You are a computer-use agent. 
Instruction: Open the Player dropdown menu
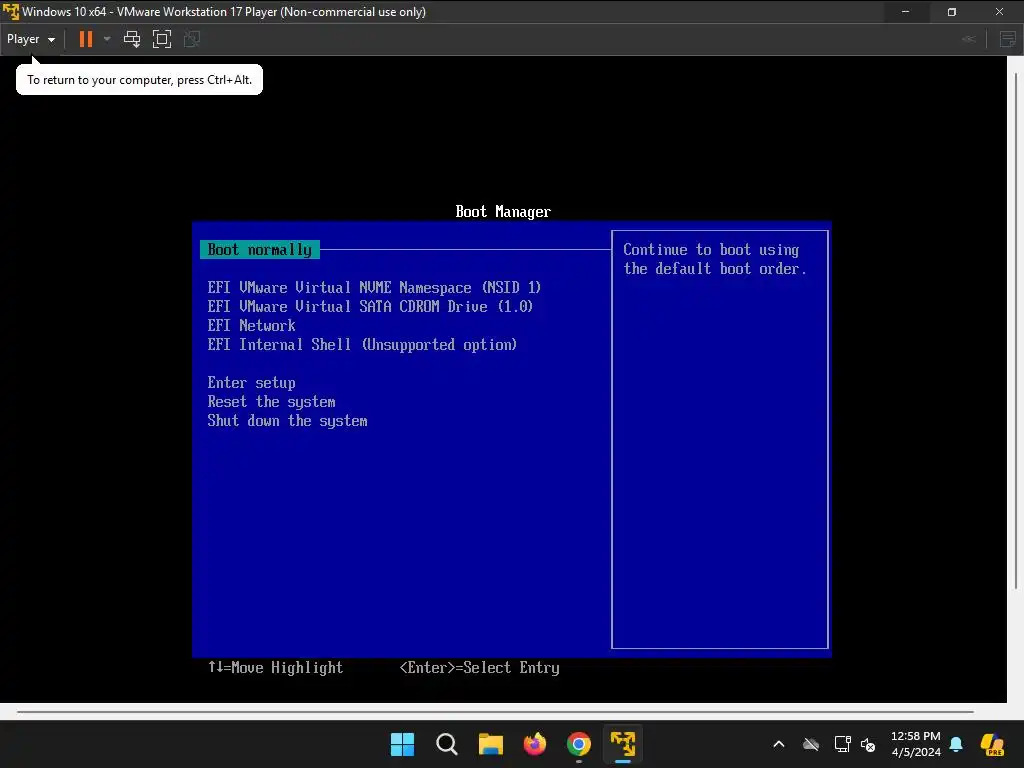pyautogui.click(x=31, y=39)
